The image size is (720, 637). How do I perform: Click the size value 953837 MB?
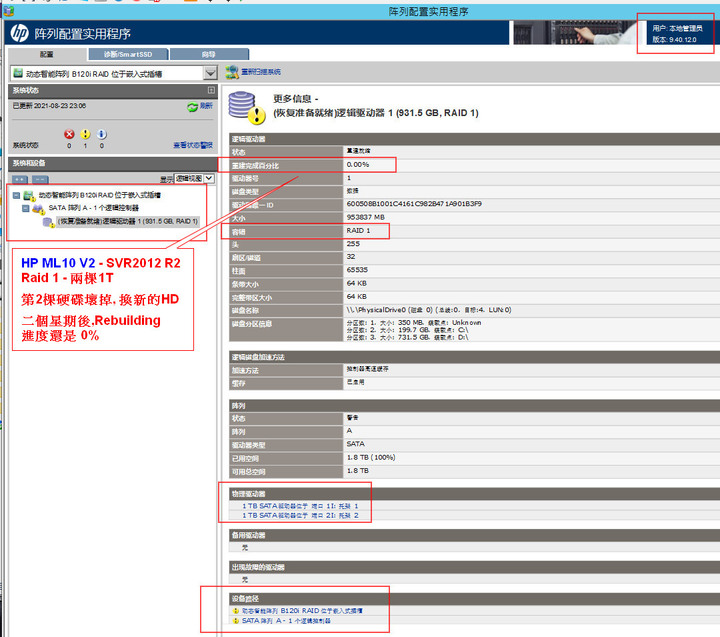366,217
